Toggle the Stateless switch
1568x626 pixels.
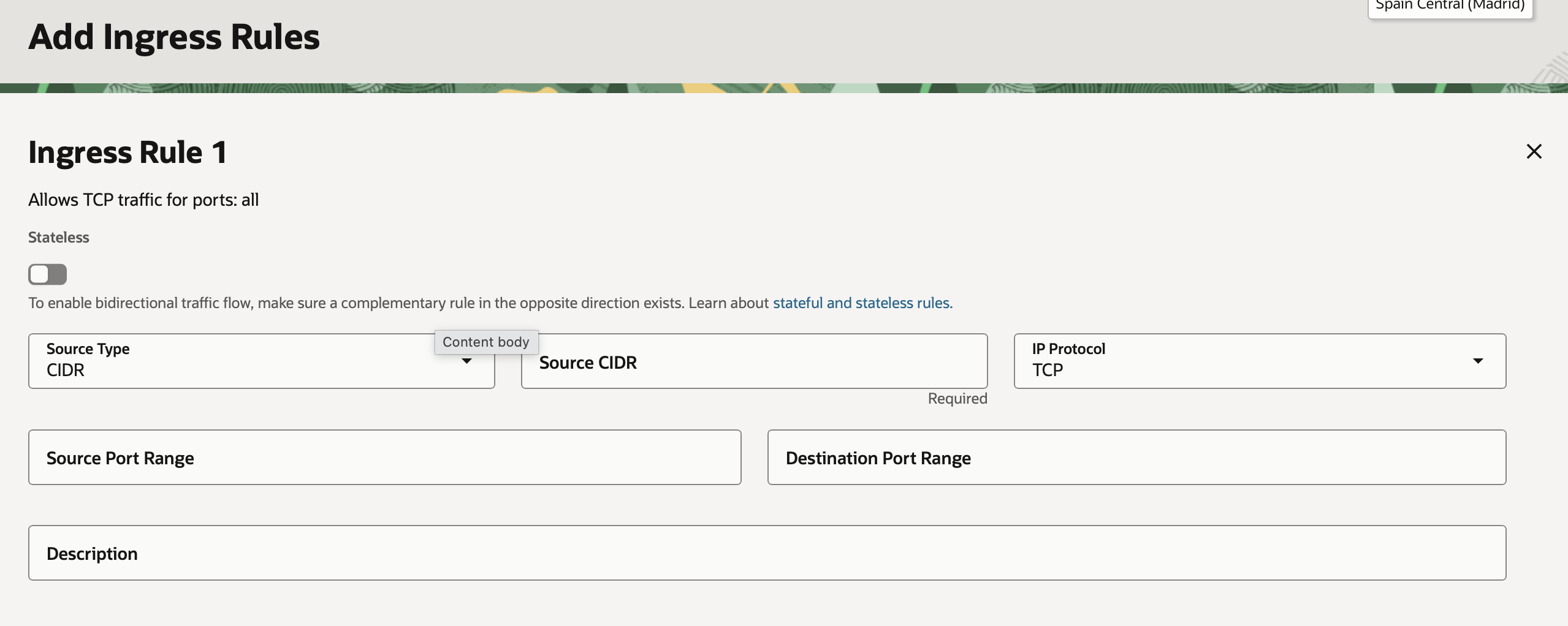tap(47, 274)
